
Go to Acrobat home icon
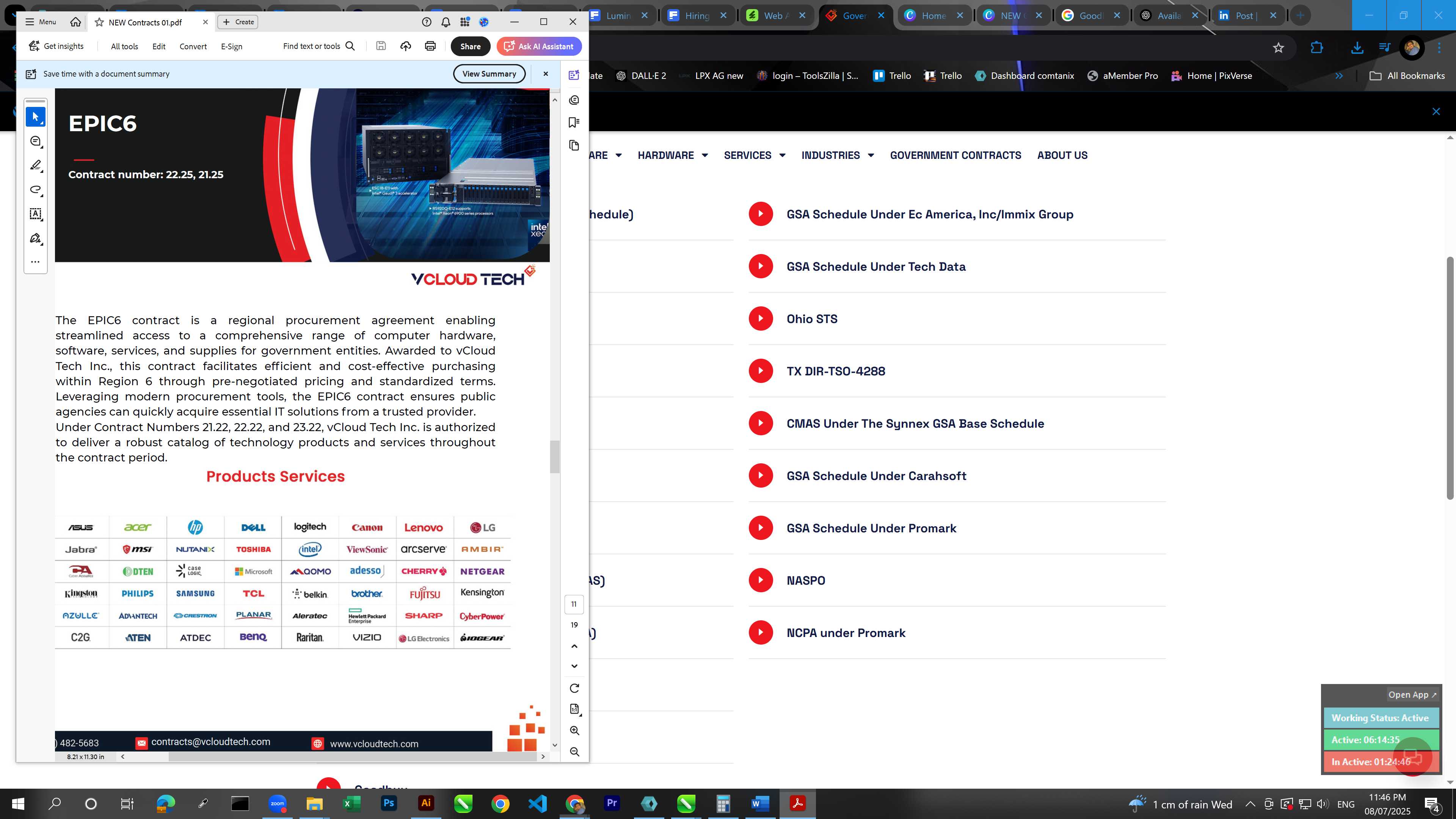(x=75, y=22)
